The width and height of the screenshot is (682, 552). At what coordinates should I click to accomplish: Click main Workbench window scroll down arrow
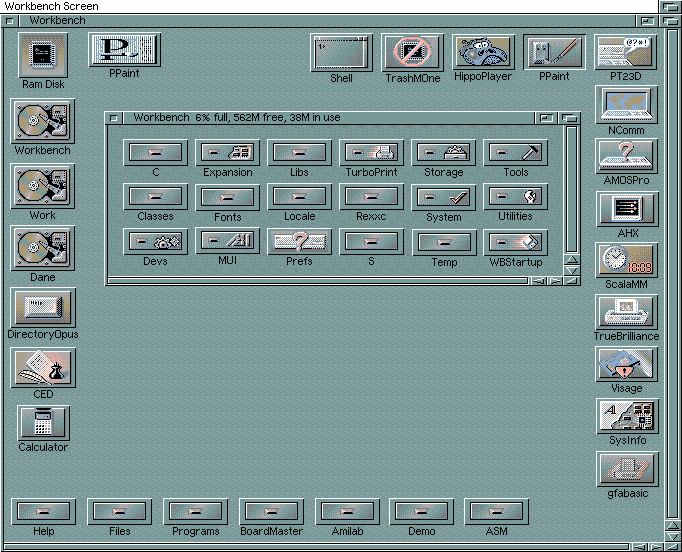click(x=673, y=536)
